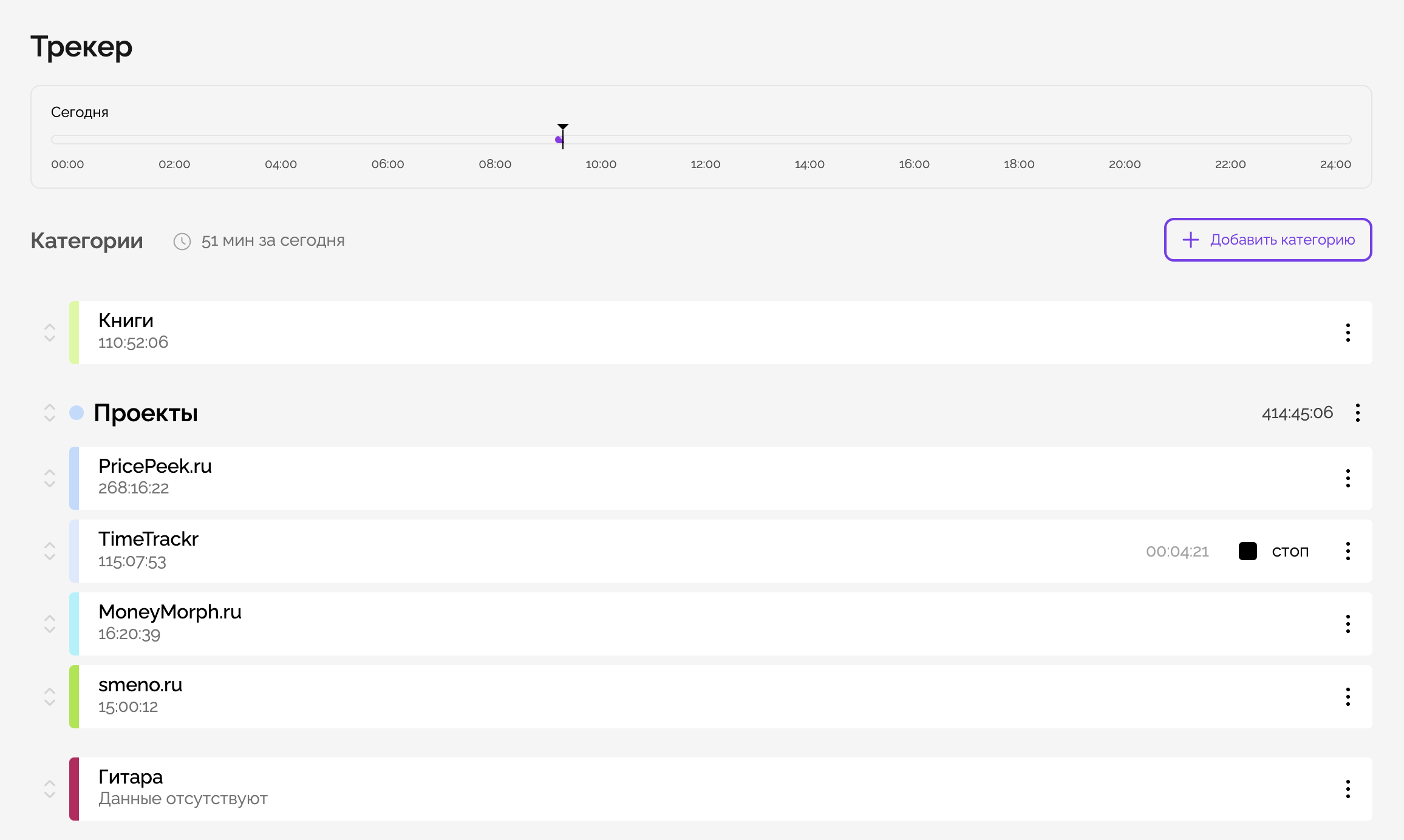Open options menu for TimeTrackr project
The height and width of the screenshot is (840, 1404).
(1349, 550)
